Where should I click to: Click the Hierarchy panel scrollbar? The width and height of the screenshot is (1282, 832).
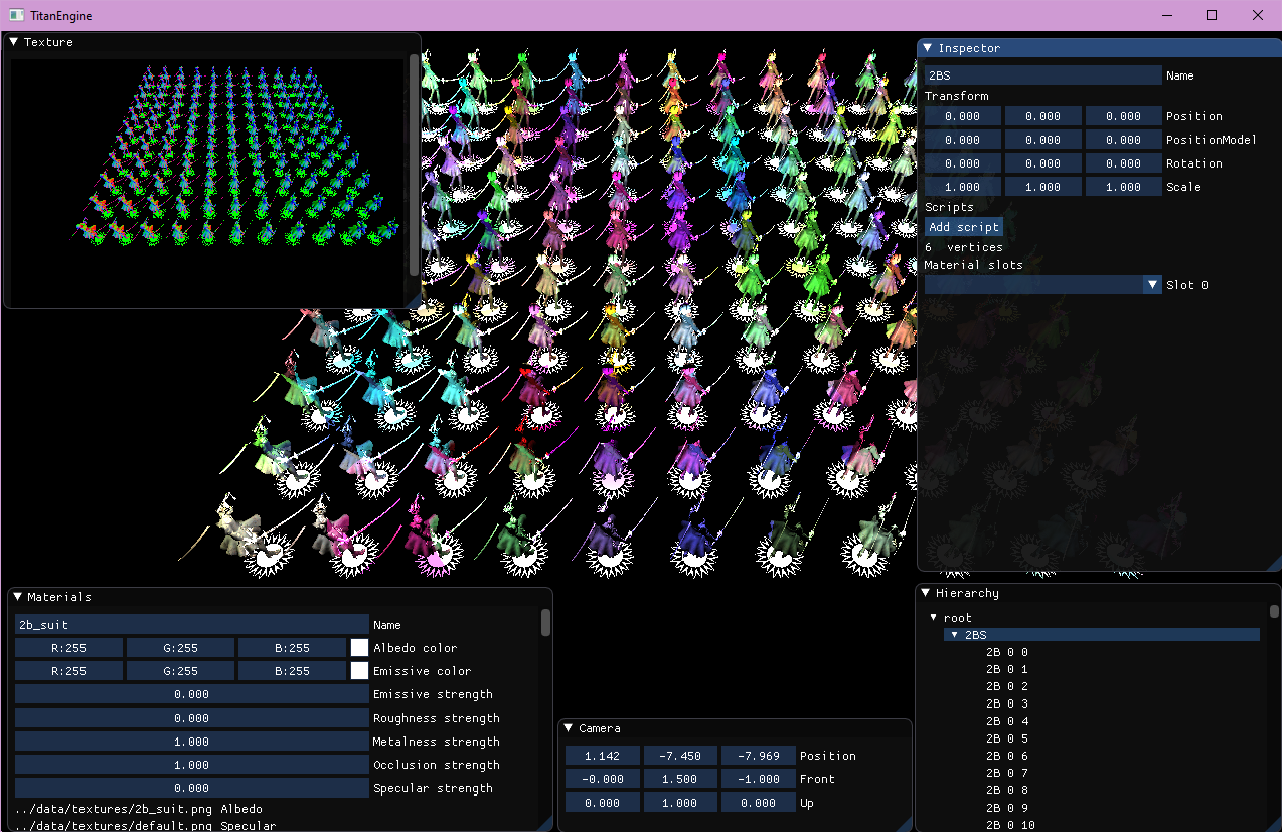(1274, 611)
